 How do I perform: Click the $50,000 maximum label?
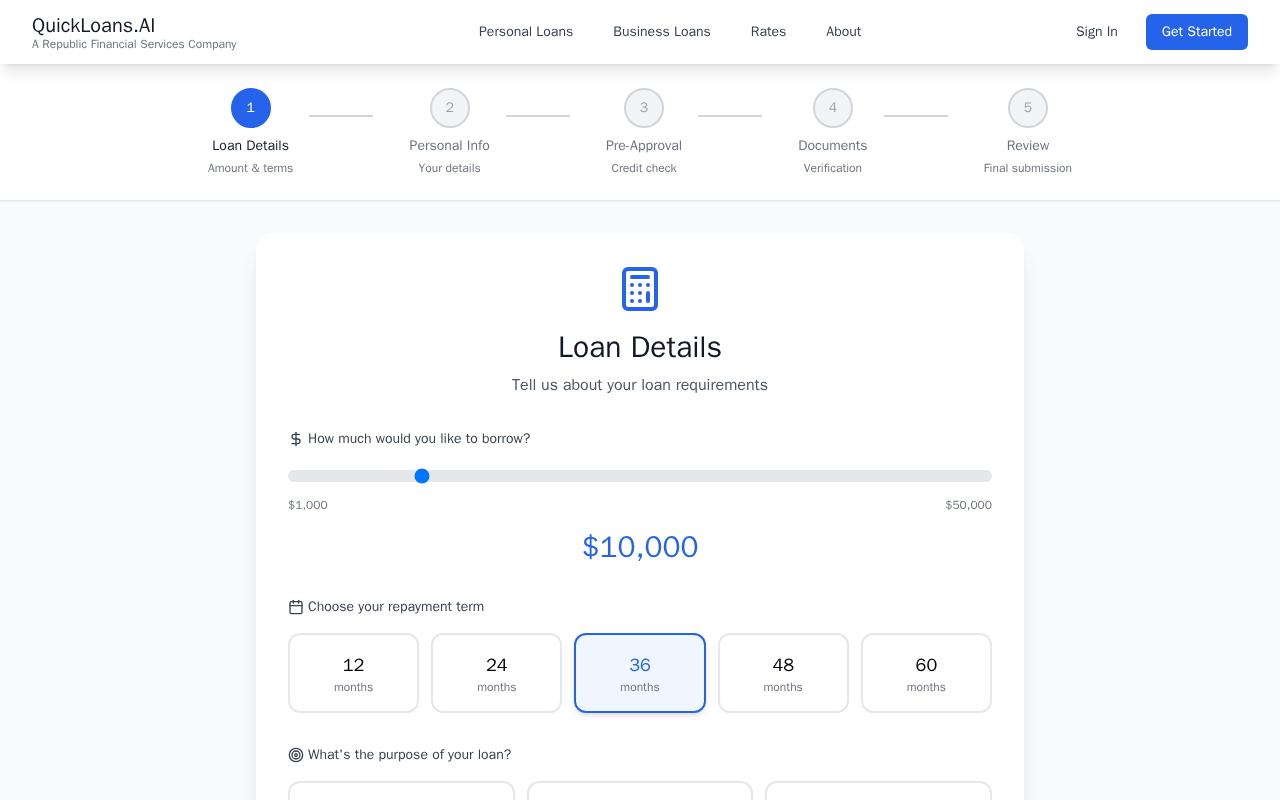tap(968, 505)
